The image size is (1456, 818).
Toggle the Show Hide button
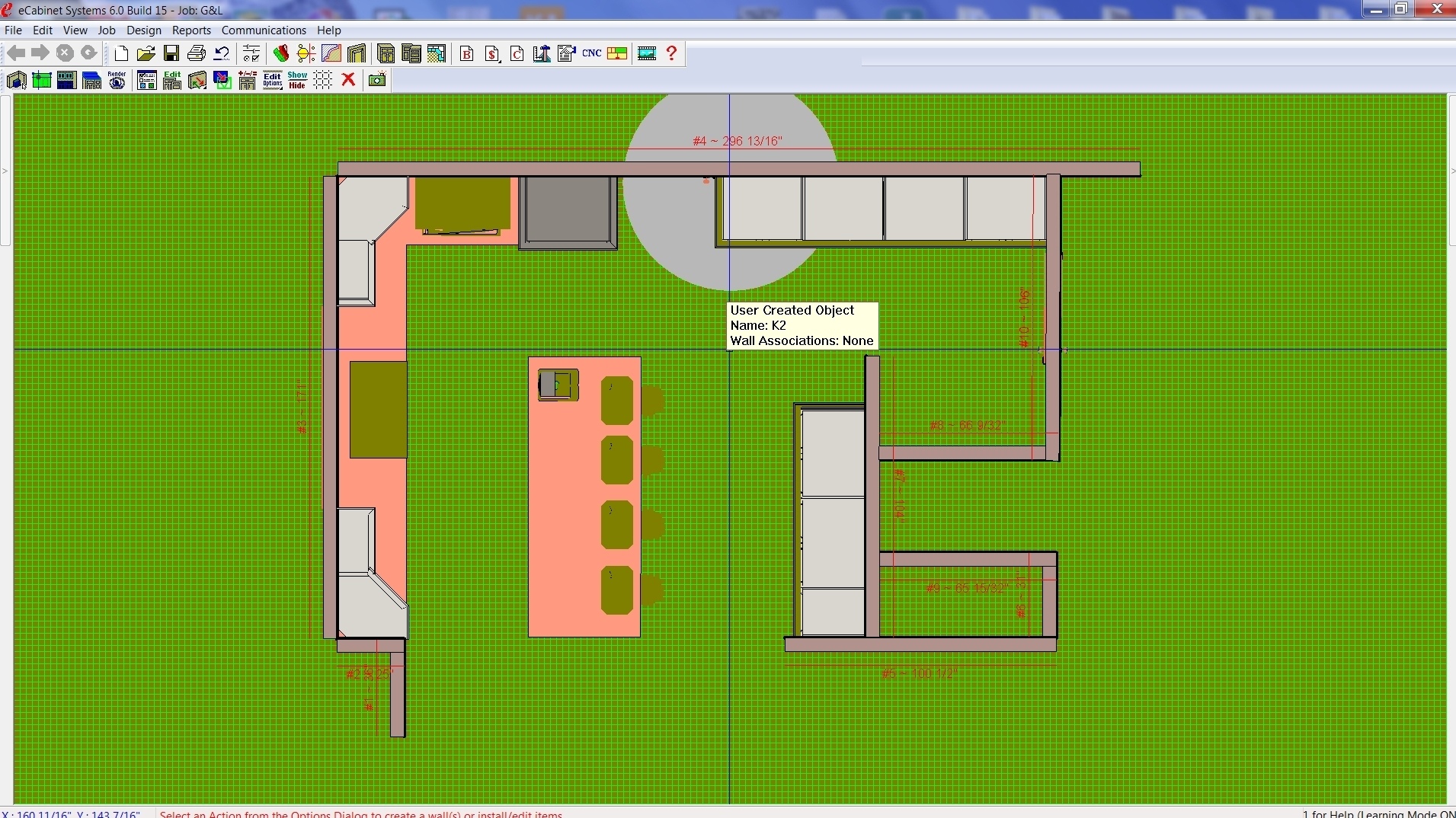click(297, 80)
